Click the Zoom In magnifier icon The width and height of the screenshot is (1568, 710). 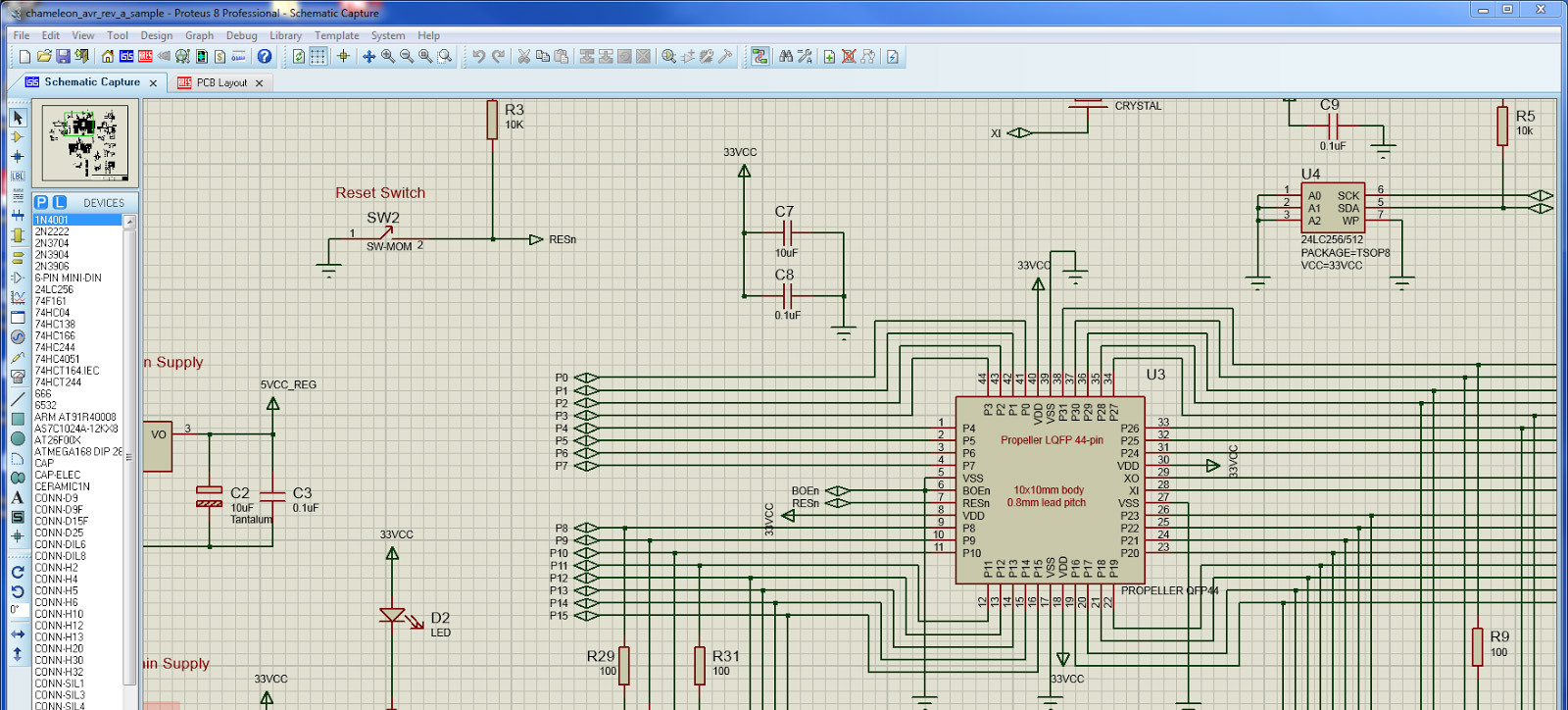coord(388,57)
